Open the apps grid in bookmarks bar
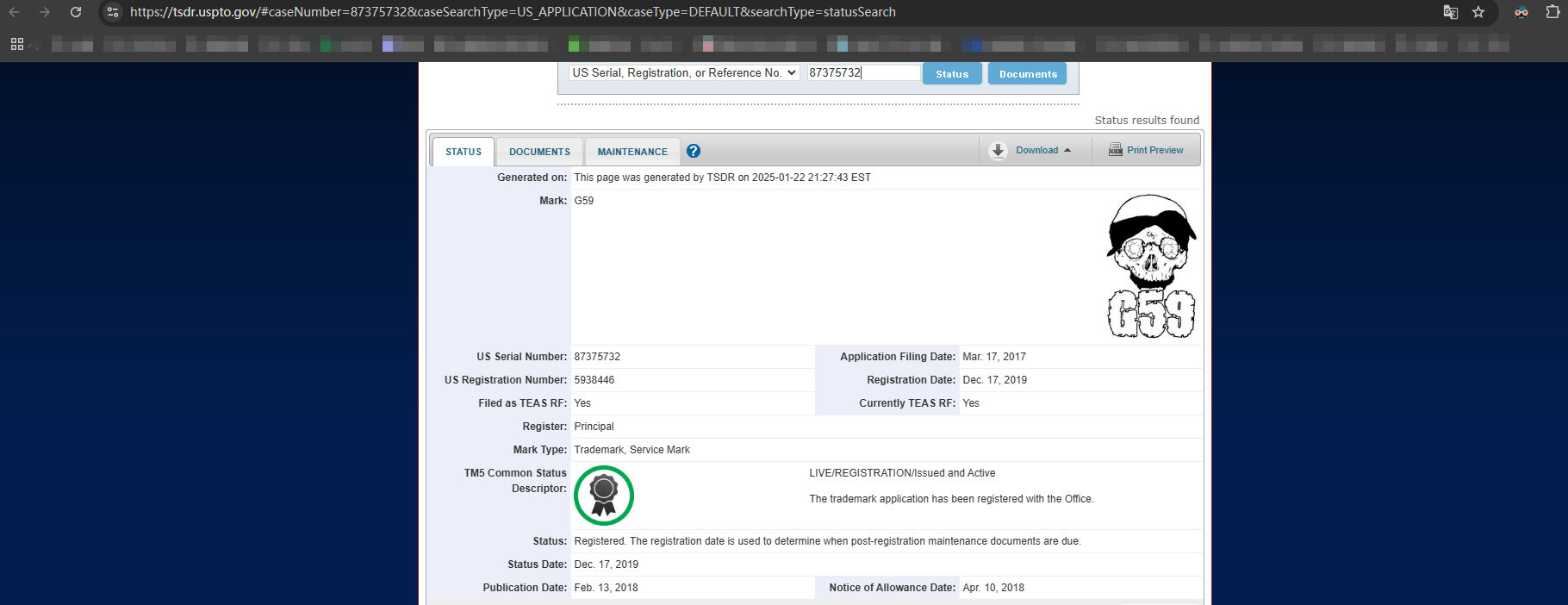1568x605 pixels. coord(16,44)
